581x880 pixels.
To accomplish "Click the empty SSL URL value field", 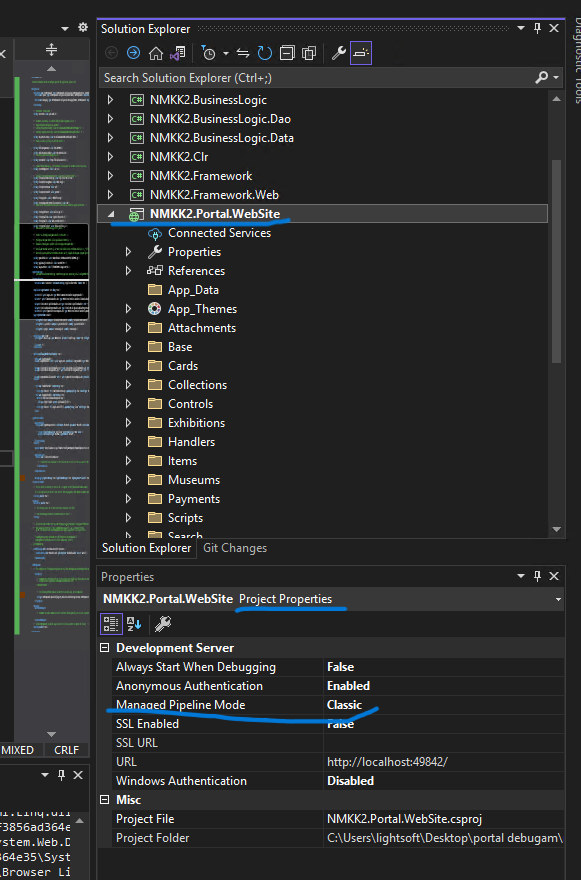I will tap(443, 743).
